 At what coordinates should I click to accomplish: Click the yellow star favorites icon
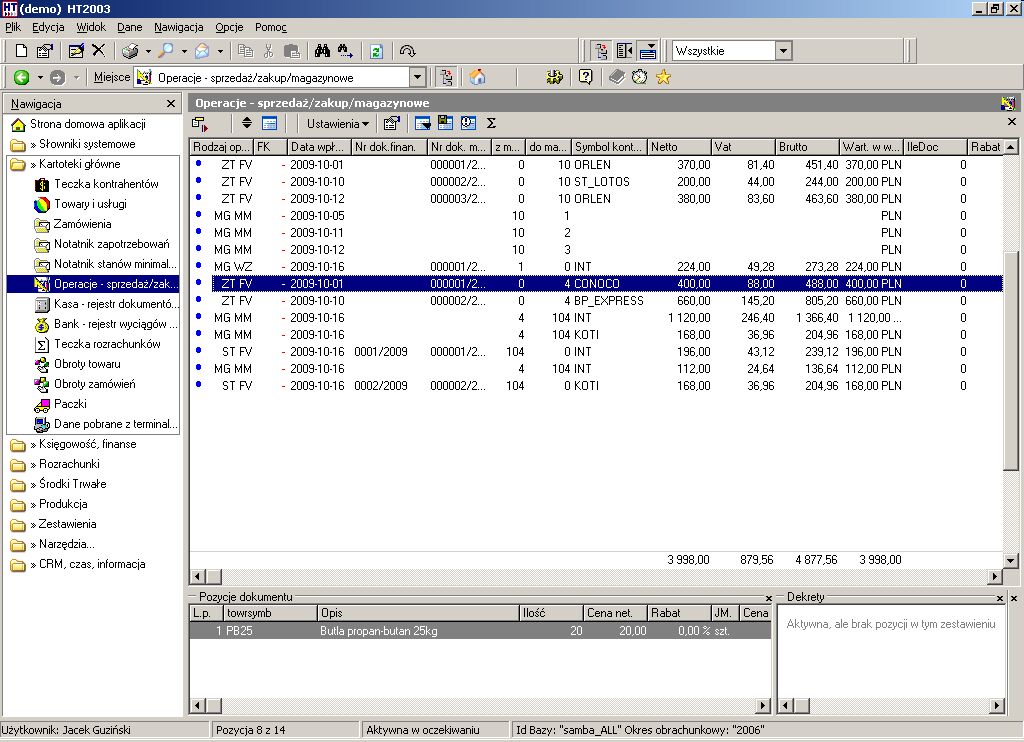coord(664,77)
